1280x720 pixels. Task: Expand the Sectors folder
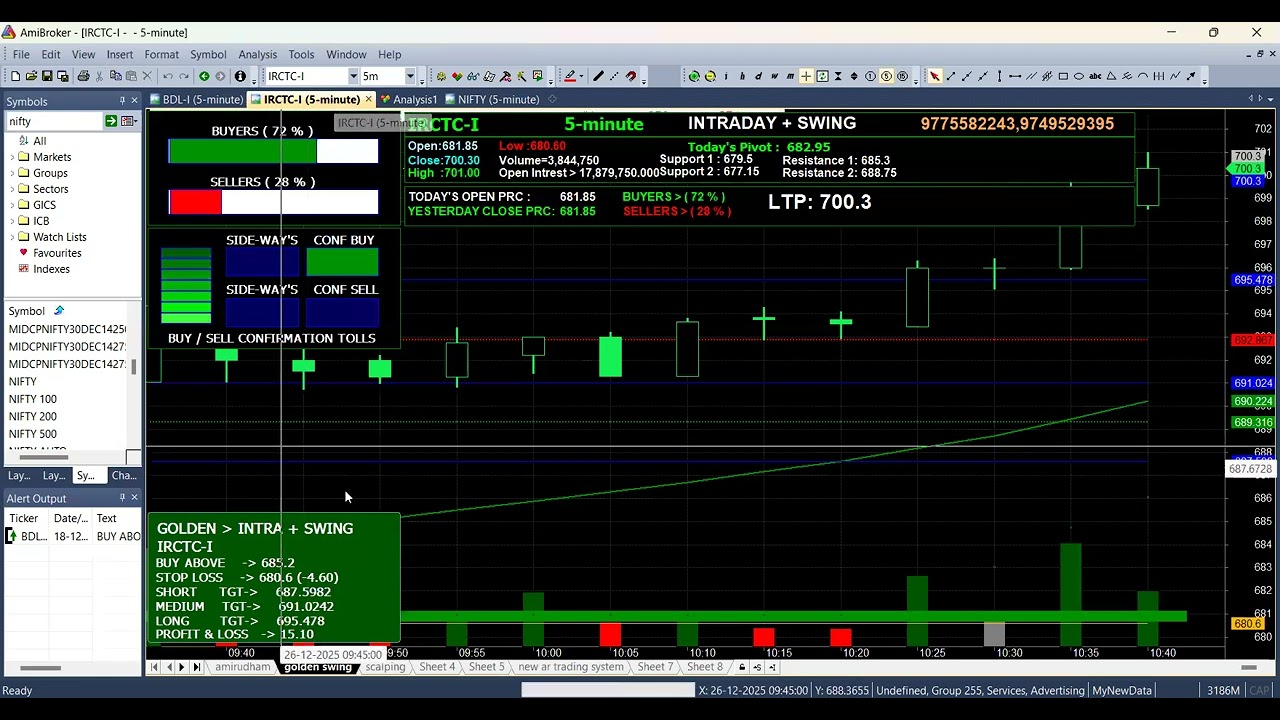click(11, 189)
